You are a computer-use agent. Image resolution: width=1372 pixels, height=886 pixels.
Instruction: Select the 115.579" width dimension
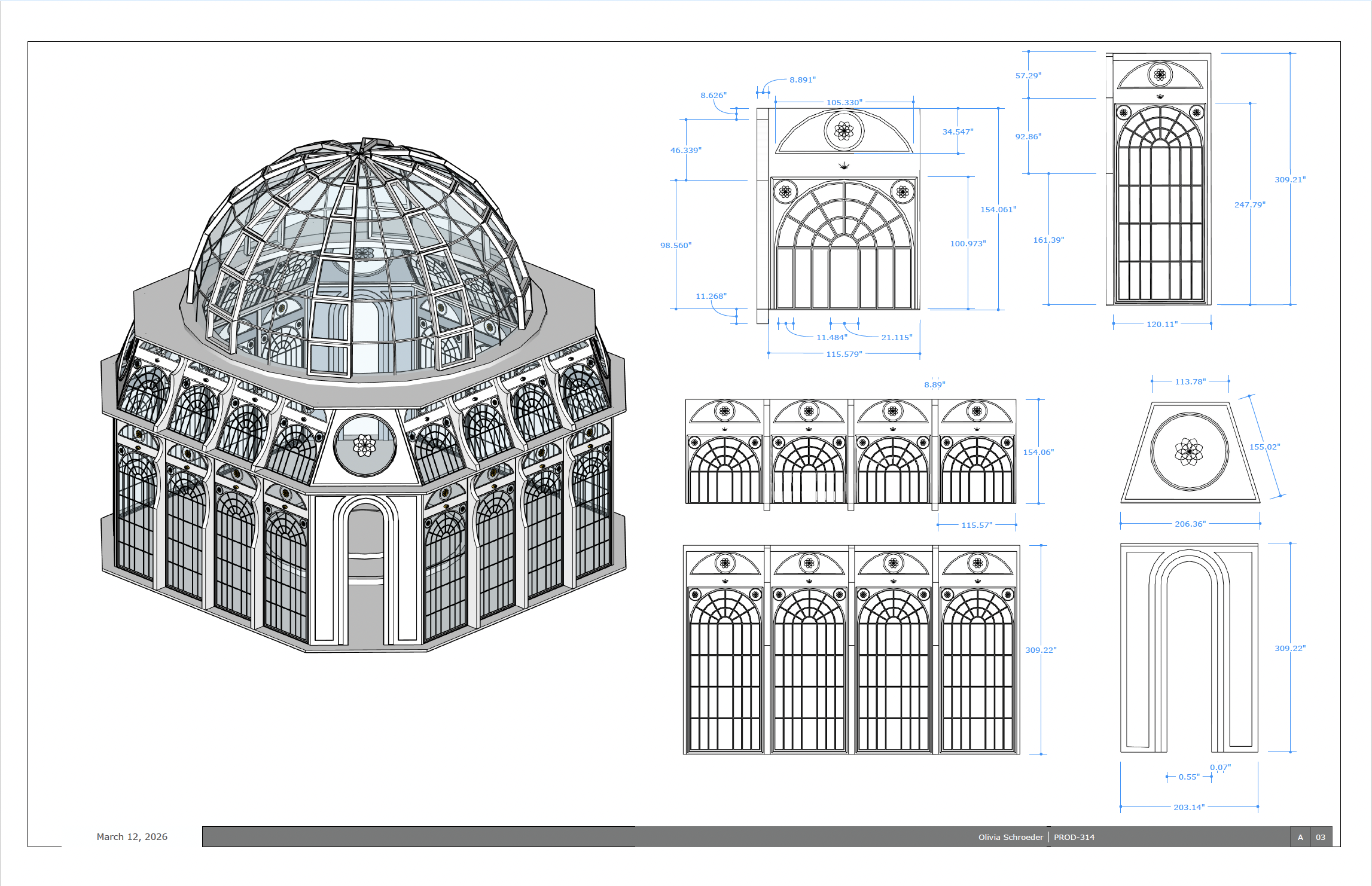(x=844, y=354)
